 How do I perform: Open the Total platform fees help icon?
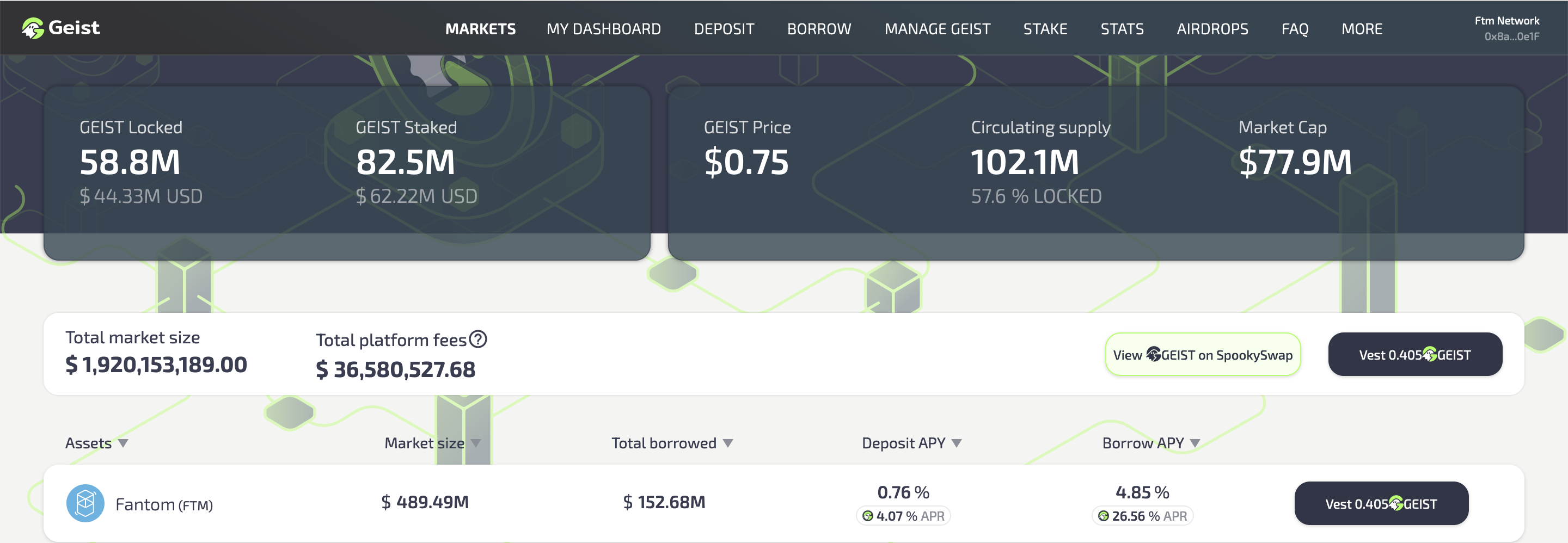479,340
